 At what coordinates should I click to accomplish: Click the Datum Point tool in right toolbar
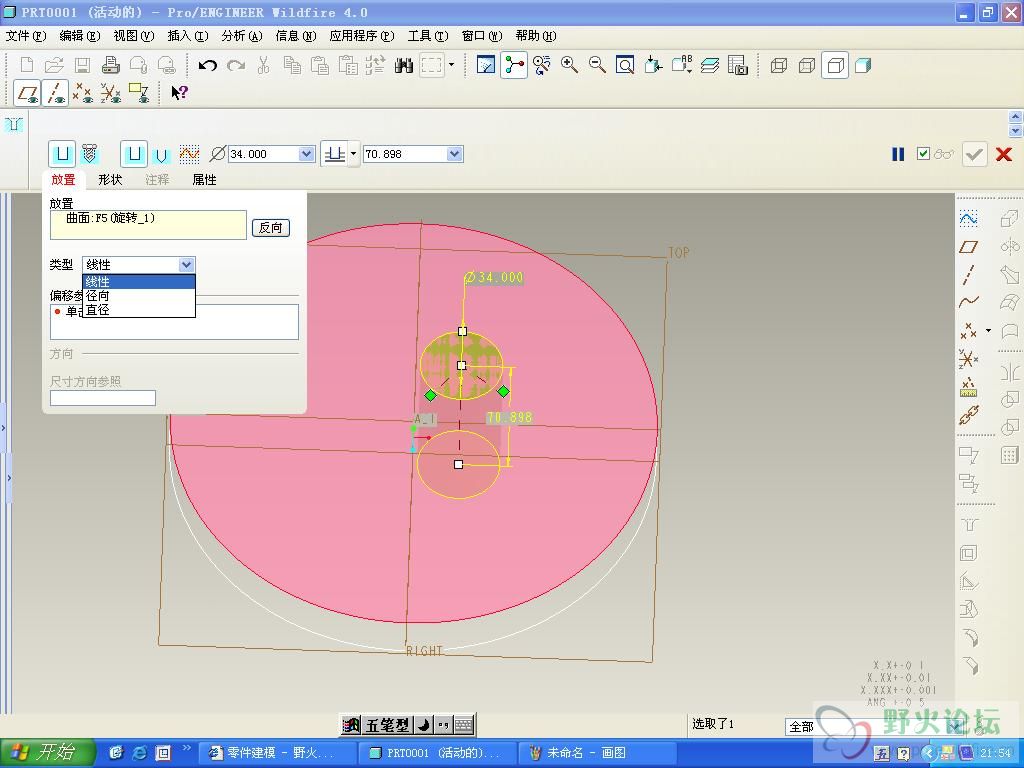968,330
